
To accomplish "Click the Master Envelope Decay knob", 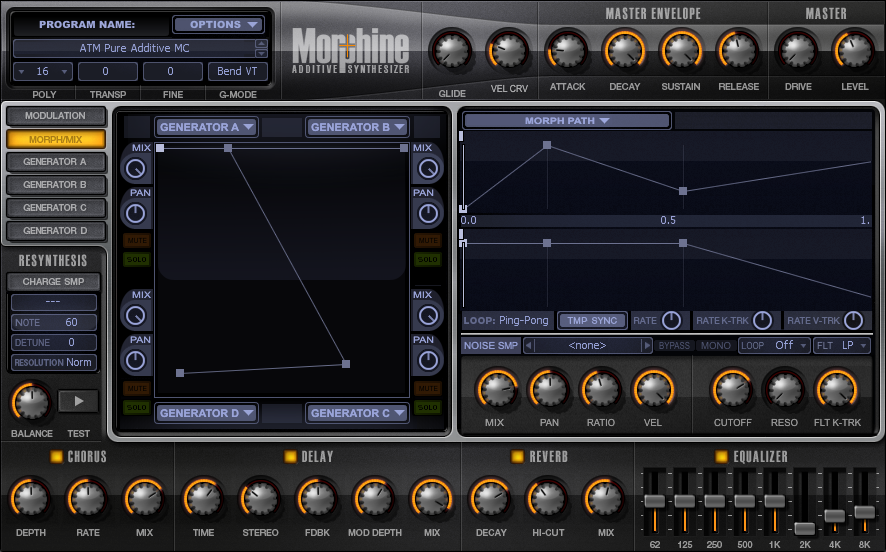I will coord(624,51).
